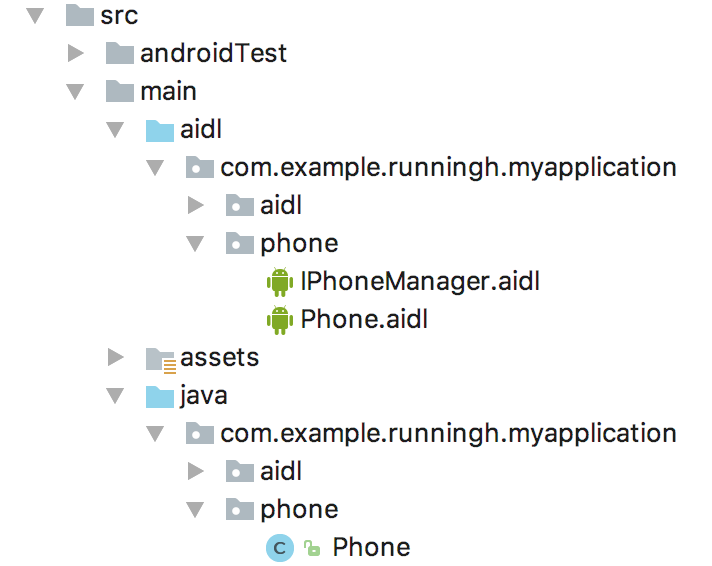Click the Android icon beside Phone.aidl
Image resolution: width=712 pixels, height=566 pixels.
tap(279, 320)
